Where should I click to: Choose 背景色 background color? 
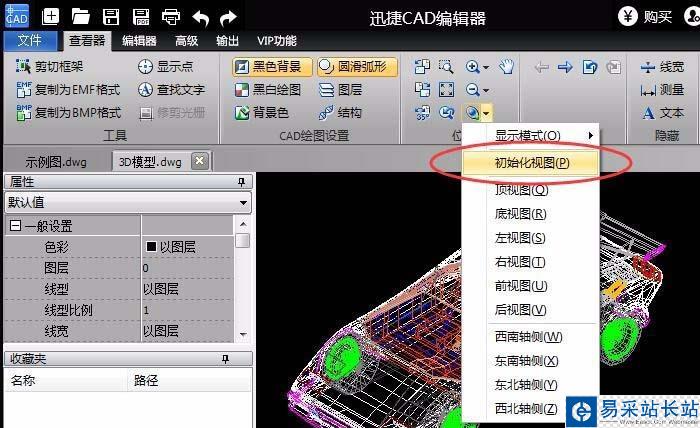(262, 112)
